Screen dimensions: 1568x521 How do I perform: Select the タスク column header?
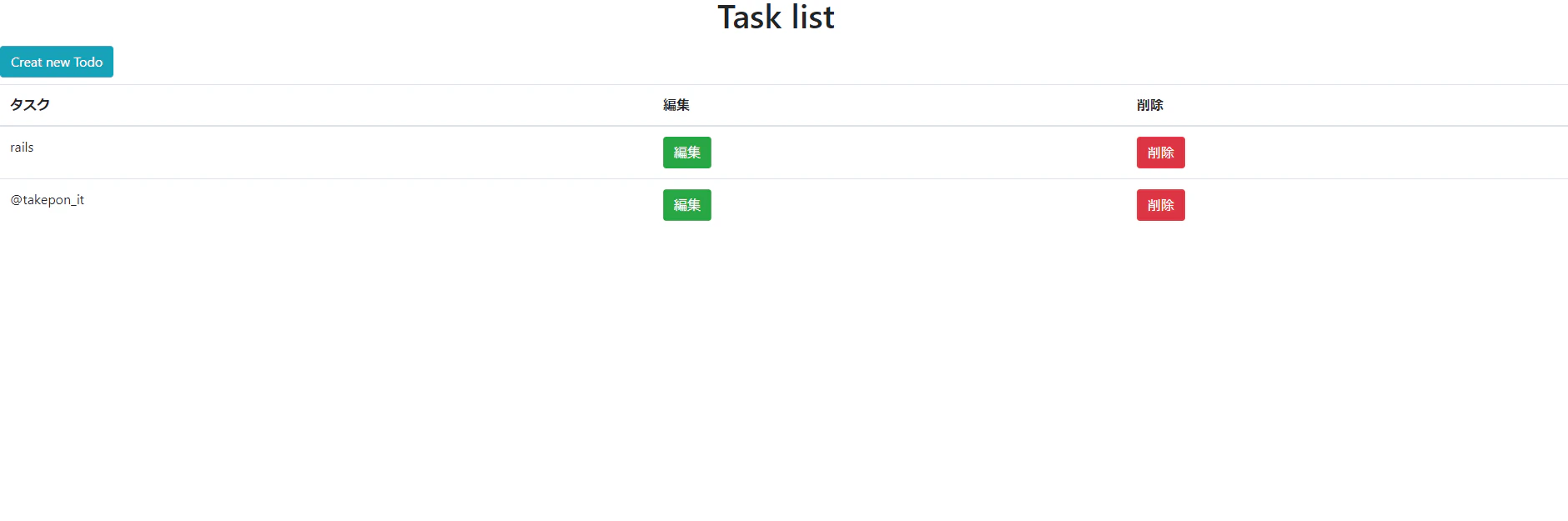(x=30, y=105)
